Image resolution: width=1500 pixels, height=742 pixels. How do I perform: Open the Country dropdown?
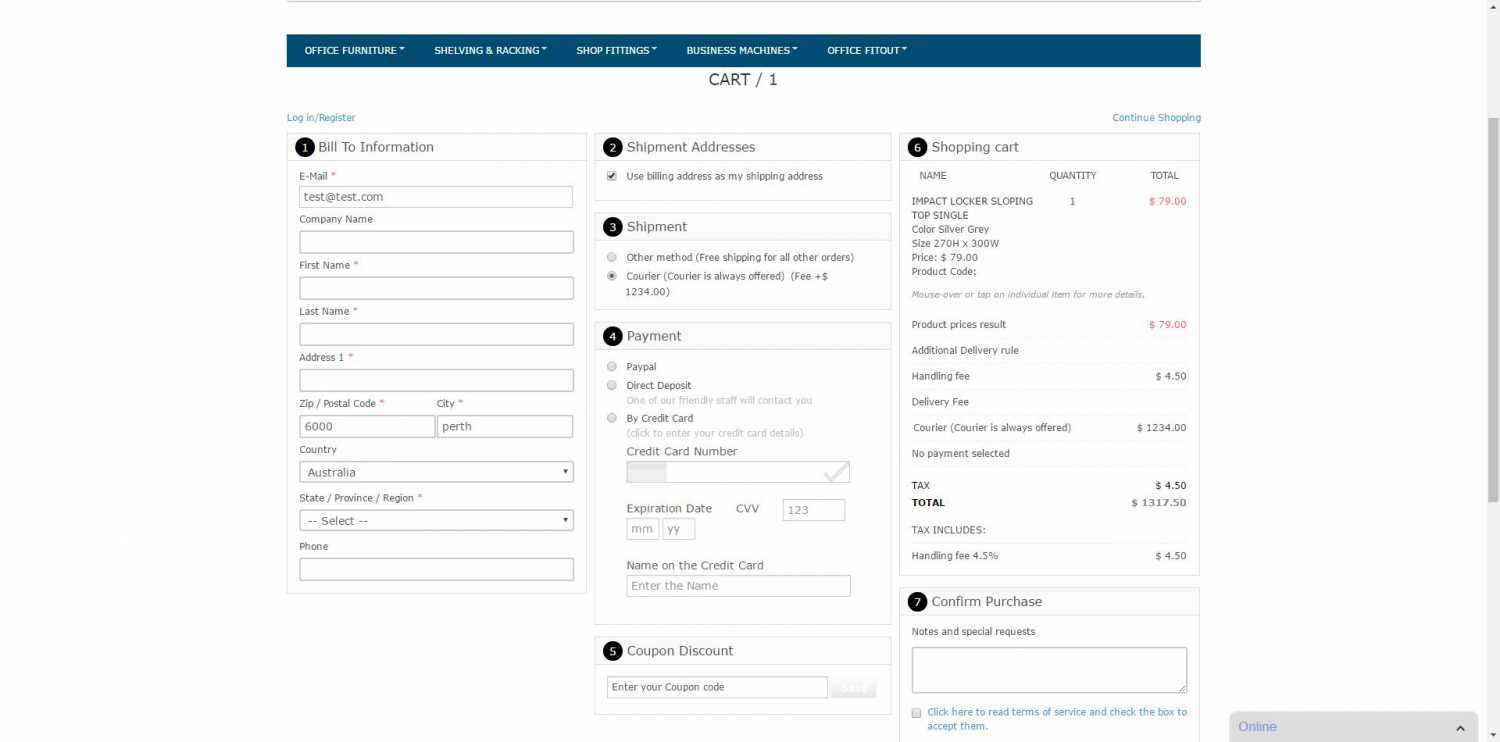point(436,472)
